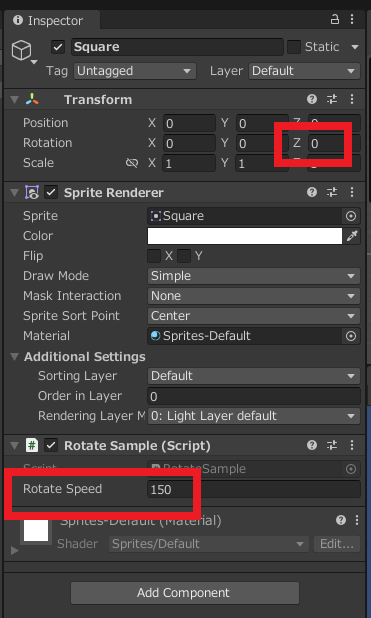The height and width of the screenshot is (618, 371).
Task: Click the shader Edit... button
Action: coord(337,544)
